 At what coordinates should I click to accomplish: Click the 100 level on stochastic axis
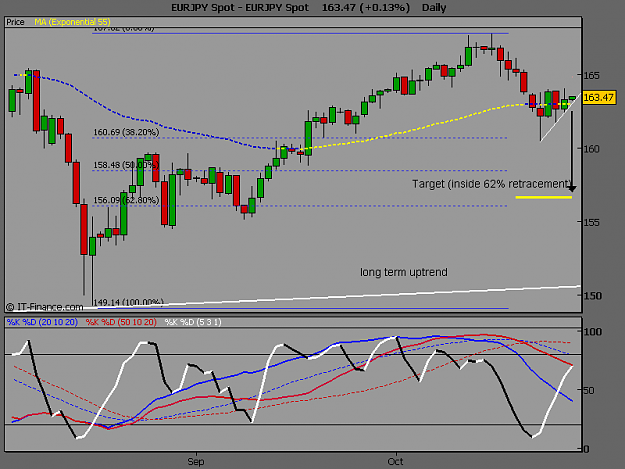point(593,332)
